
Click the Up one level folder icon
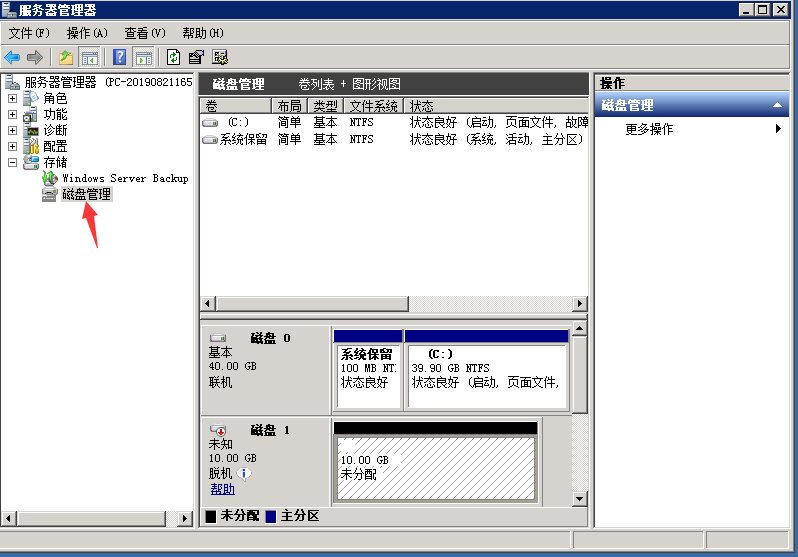[66, 58]
